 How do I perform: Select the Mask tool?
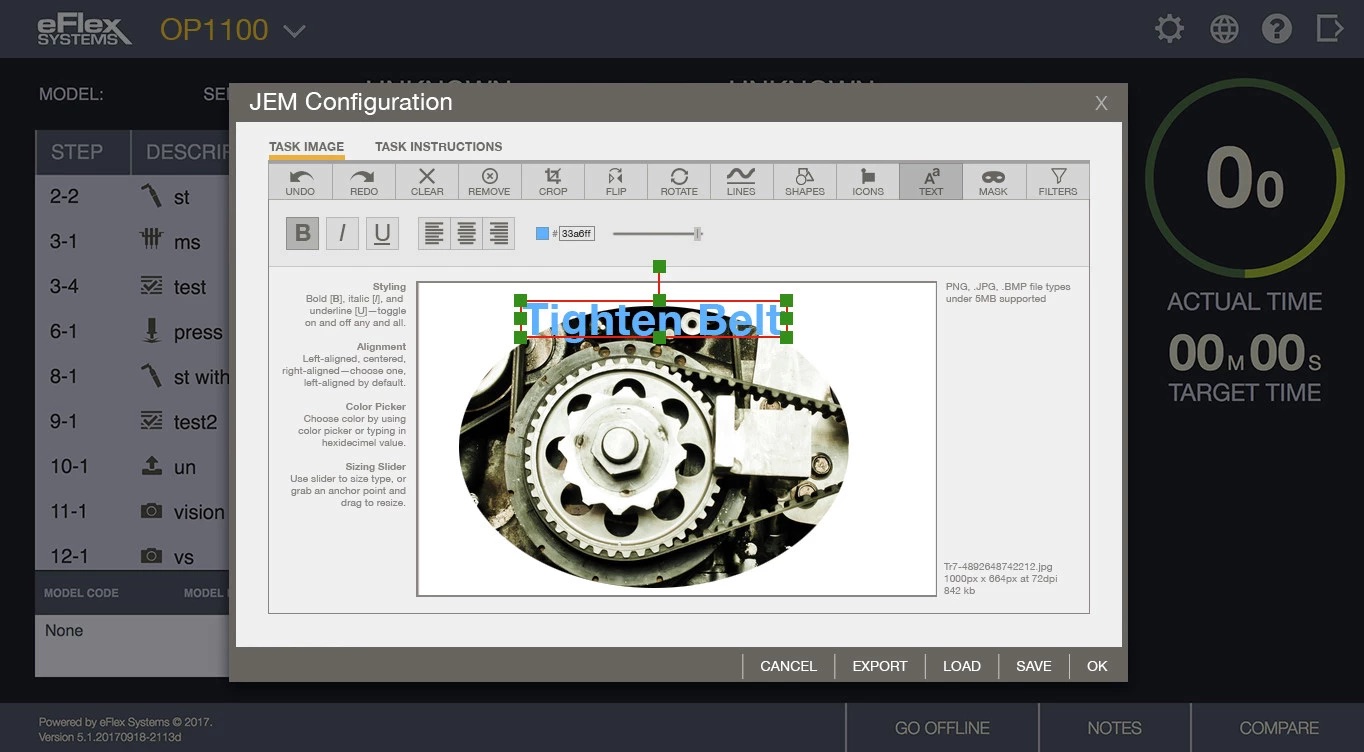(993, 181)
